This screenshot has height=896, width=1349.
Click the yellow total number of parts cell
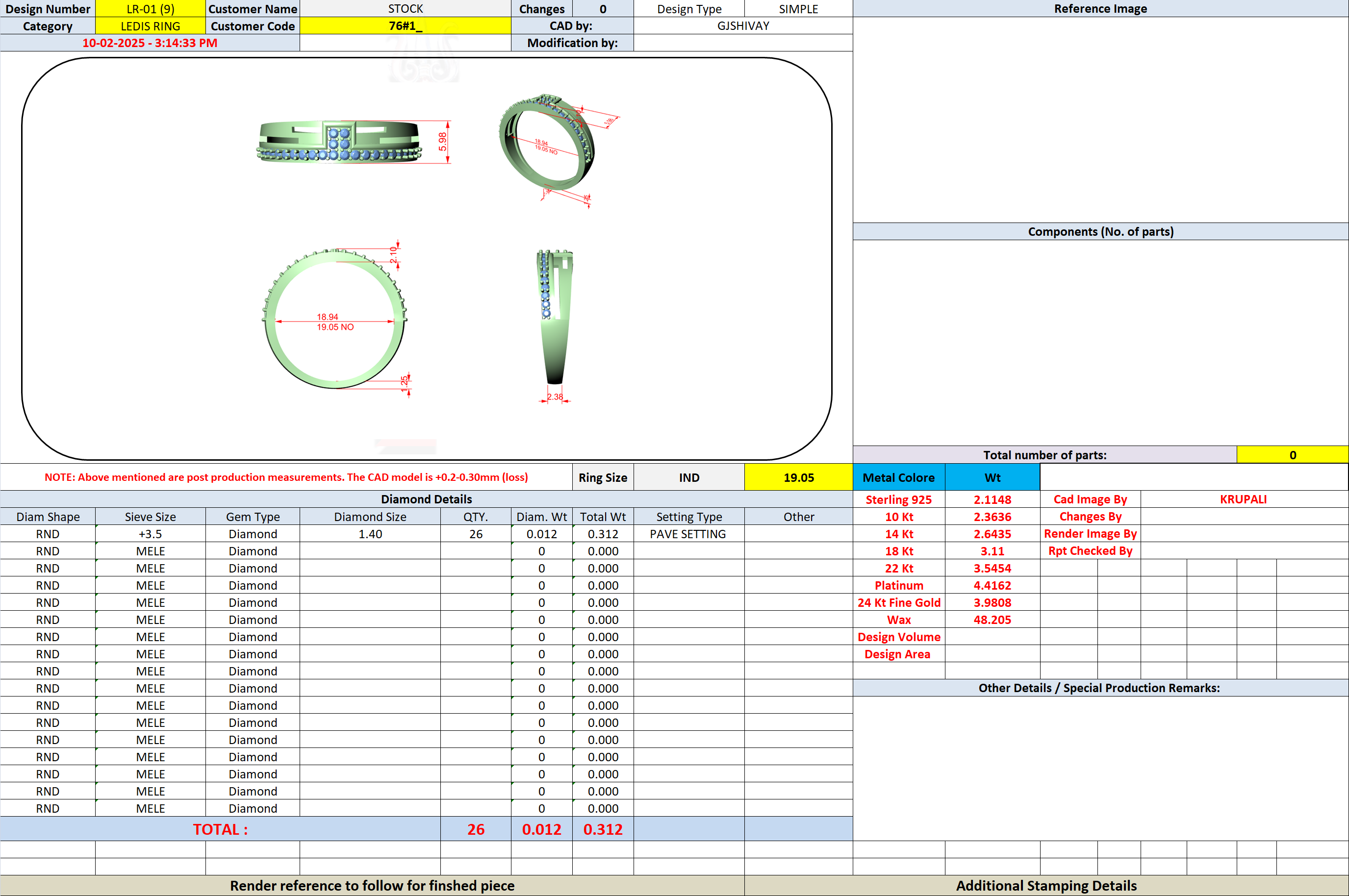pyautogui.click(x=1293, y=455)
